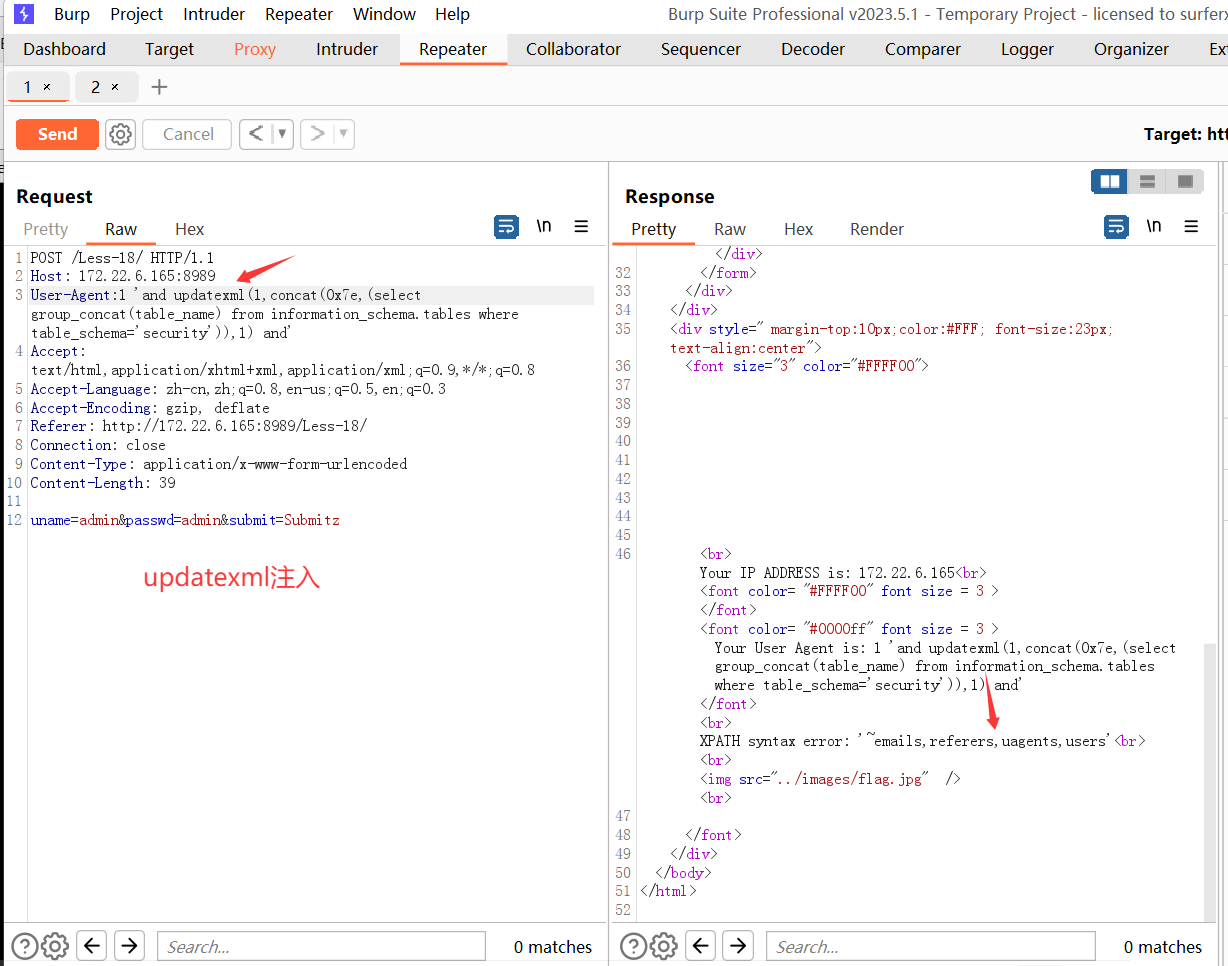Select top-bottom stacked layout icon

pos(1147,181)
